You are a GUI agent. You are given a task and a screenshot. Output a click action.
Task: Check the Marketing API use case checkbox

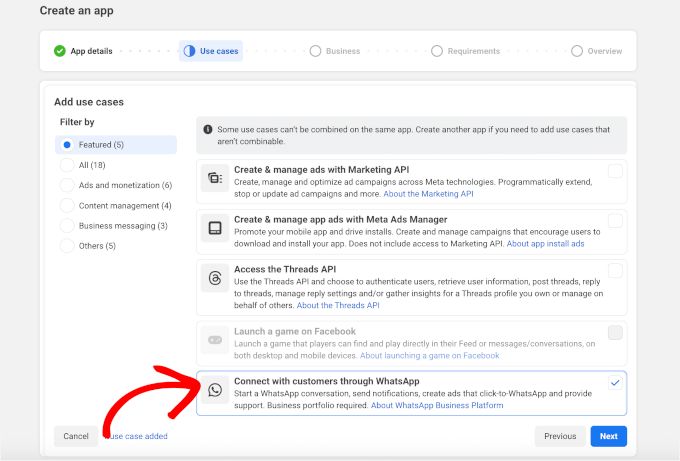point(615,171)
